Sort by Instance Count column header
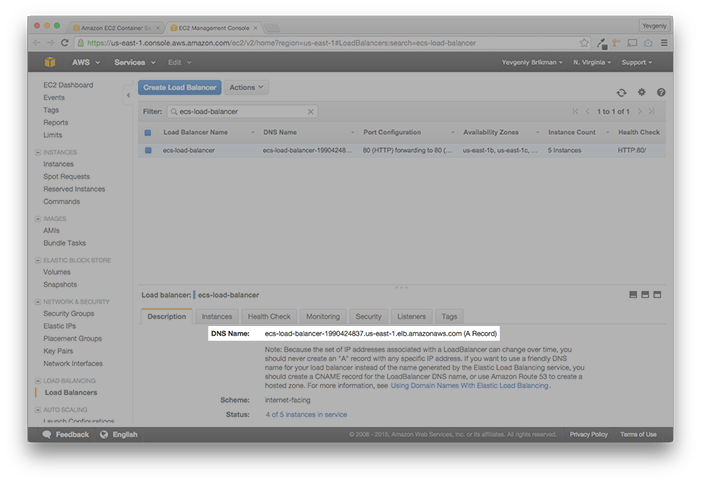 coord(572,132)
